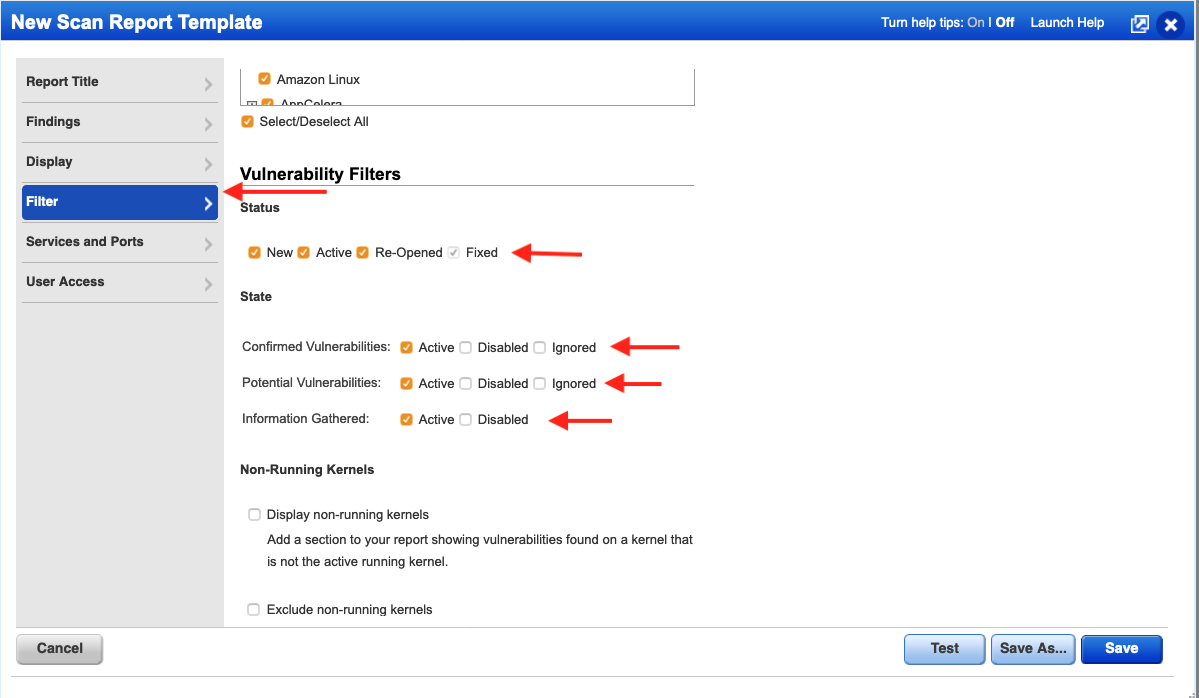
Task: Open Launch Help
Action: click(x=1066, y=21)
